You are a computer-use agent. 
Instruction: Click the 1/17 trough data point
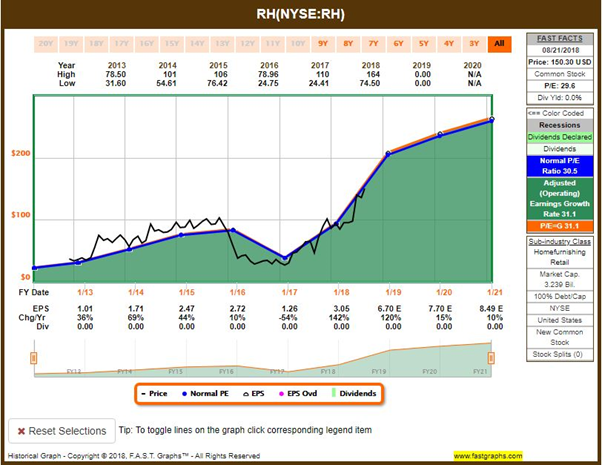pos(284,258)
